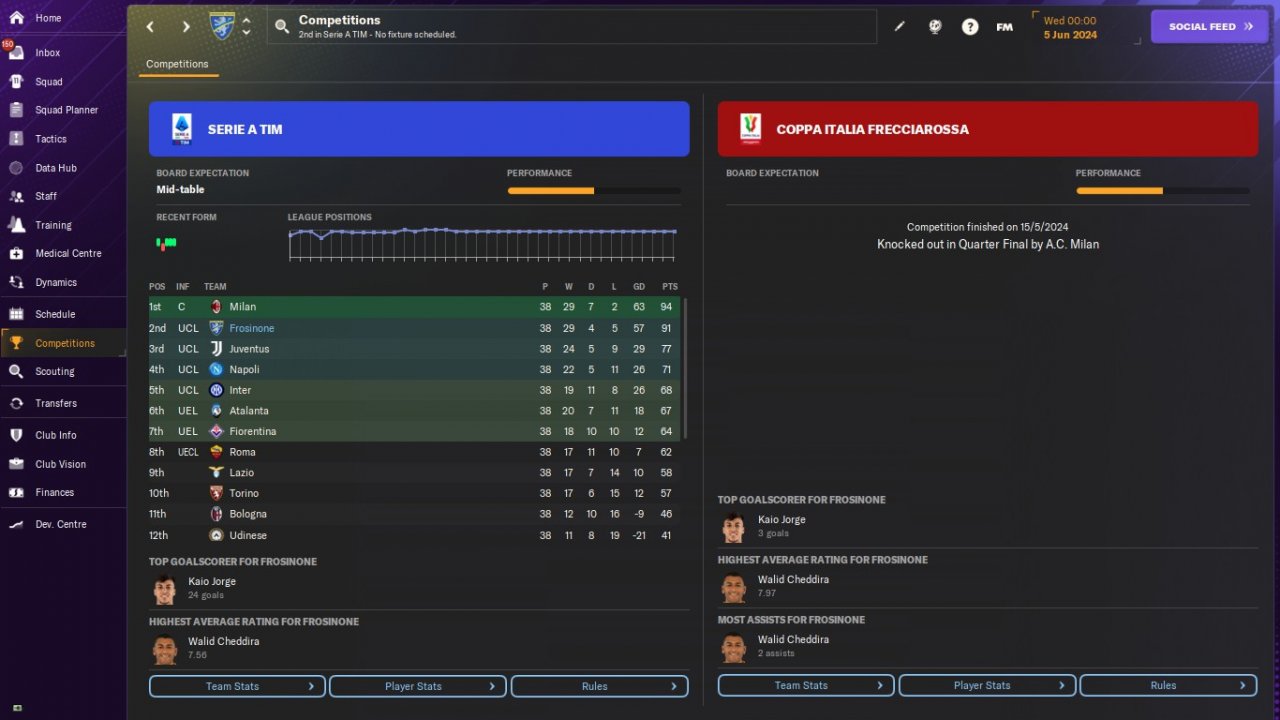Open the Coppa Italia Frecciarossa header
Image resolution: width=1280 pixels, height=720 pixels.
coord(988,129)
